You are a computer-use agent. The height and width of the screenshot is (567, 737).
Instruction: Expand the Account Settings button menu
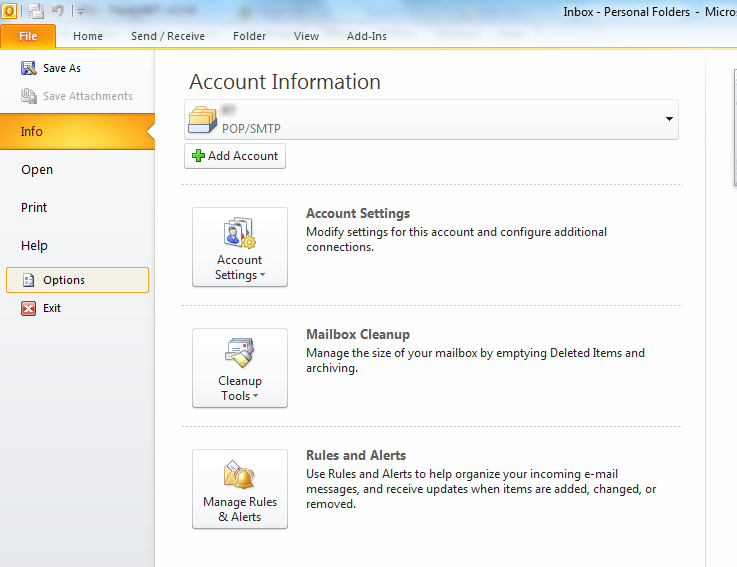pos(239,247)
